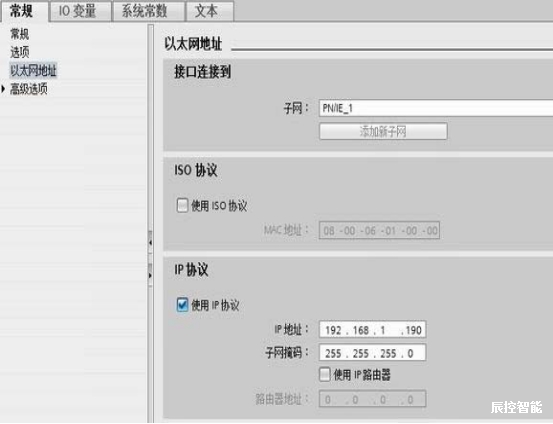553x424 pixels.
Task: Uncheck the 使用 IP 协议 checkbox
Action: point(182,305)
